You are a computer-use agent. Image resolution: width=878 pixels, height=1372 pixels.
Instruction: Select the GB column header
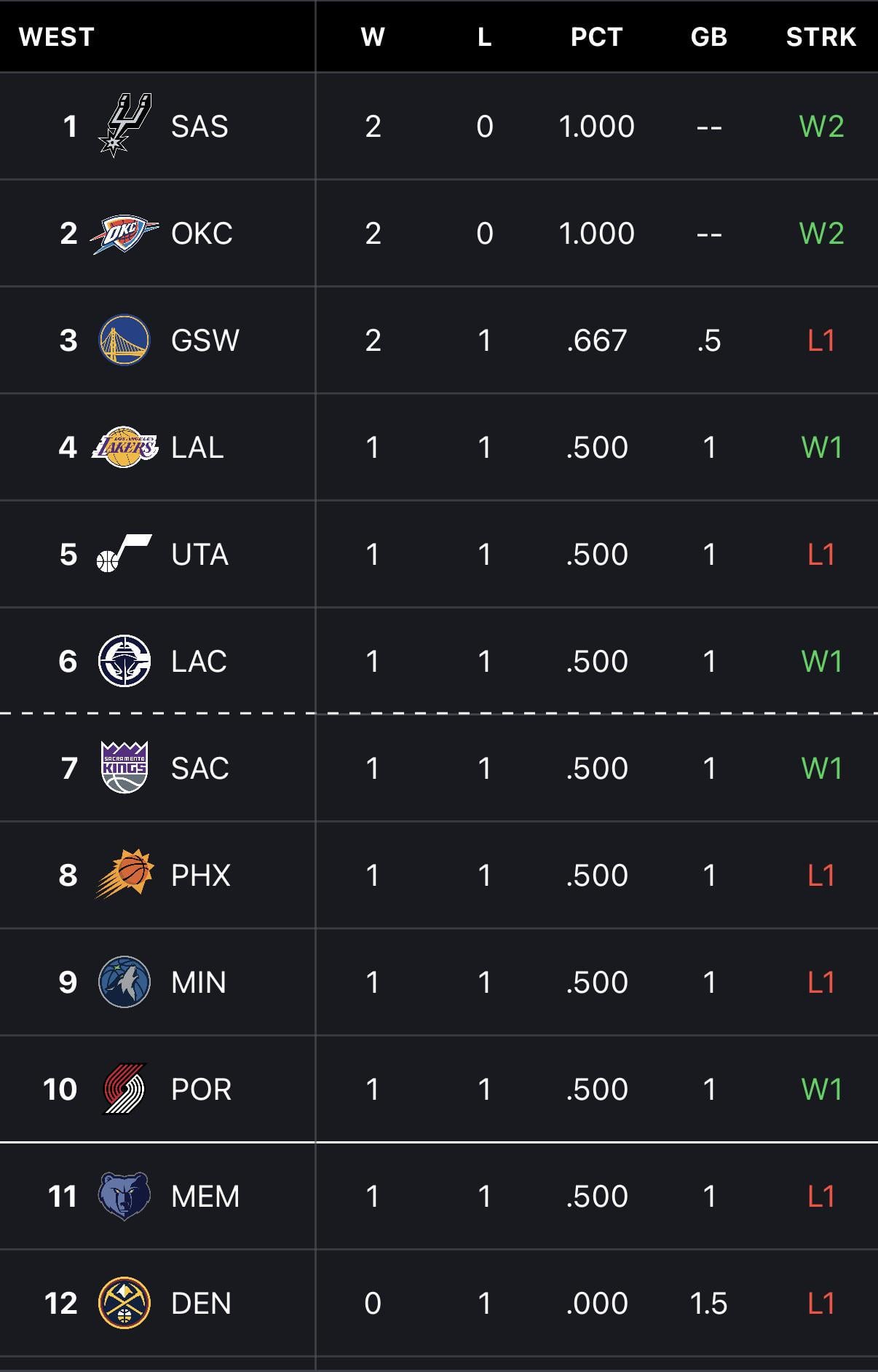[708, 37]
